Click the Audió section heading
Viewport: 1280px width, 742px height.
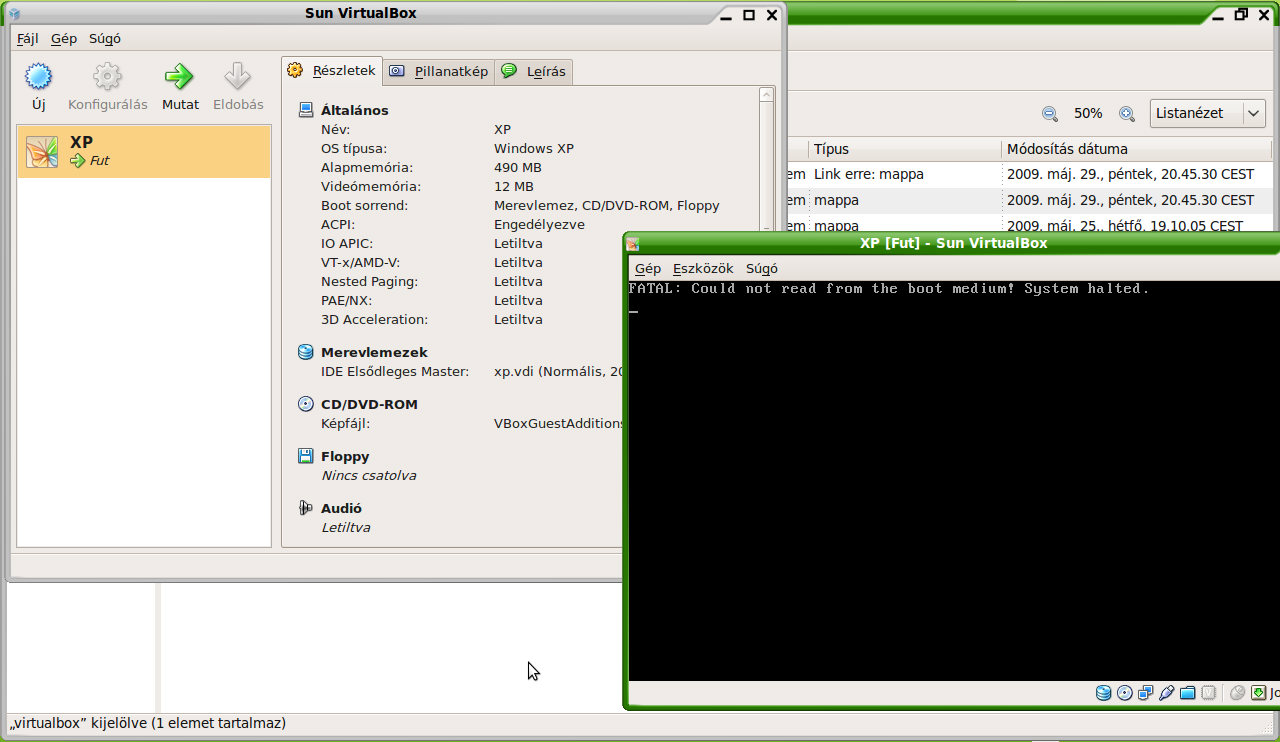pyautogui.click(x=341, y=508)
